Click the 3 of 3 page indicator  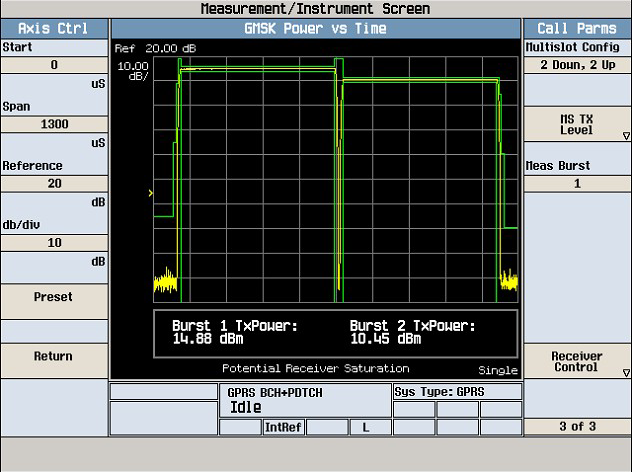(x=577, y=426)
